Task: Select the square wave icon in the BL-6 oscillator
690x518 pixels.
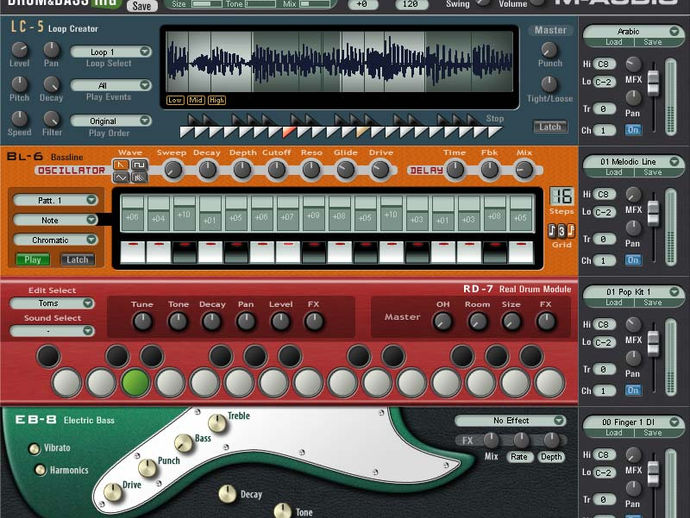Action: (x=139, y=165)
